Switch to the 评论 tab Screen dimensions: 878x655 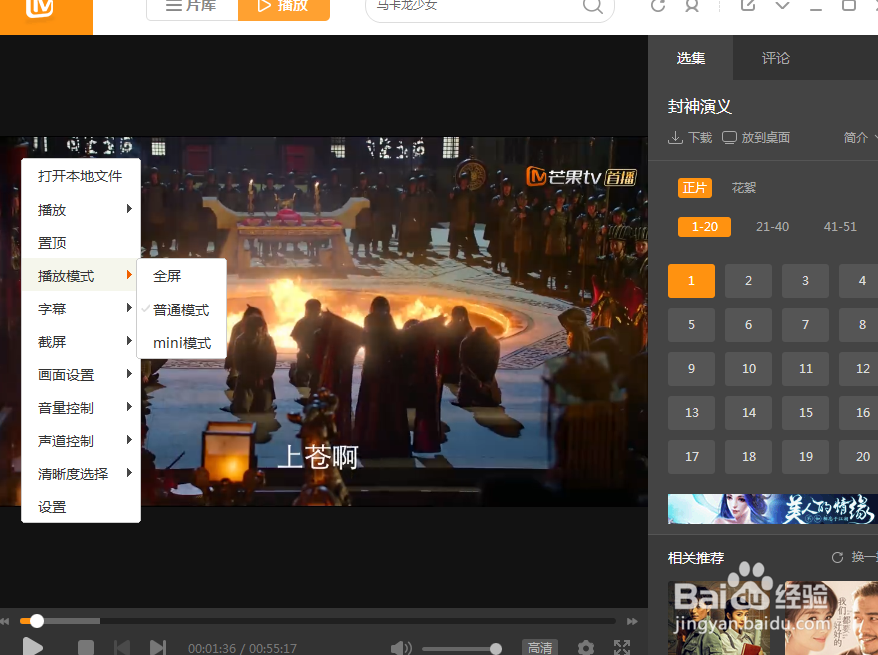point(775,58)
